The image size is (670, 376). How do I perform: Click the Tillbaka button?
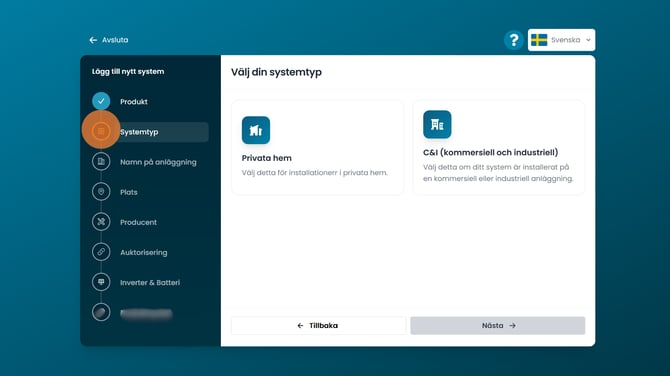click(318, 326)
